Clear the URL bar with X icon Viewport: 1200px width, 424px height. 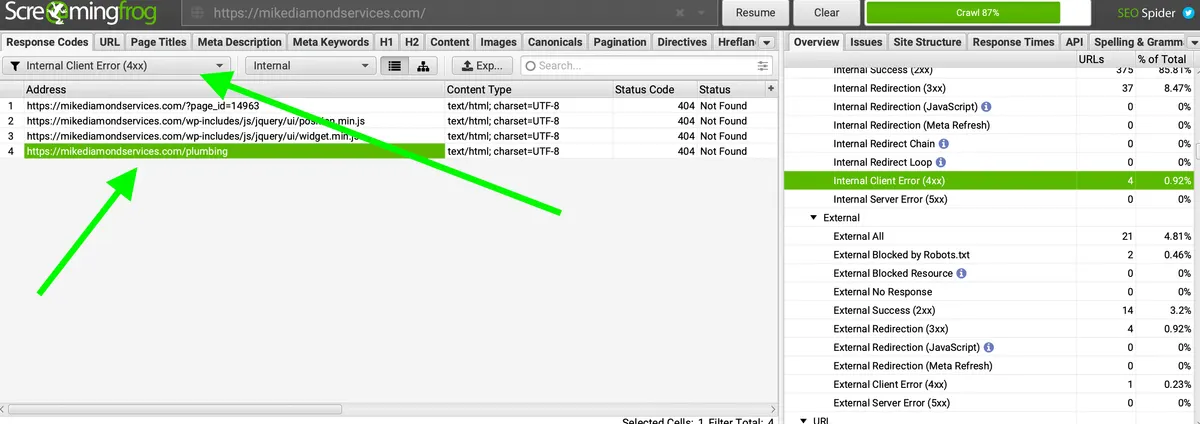point(680,14)
